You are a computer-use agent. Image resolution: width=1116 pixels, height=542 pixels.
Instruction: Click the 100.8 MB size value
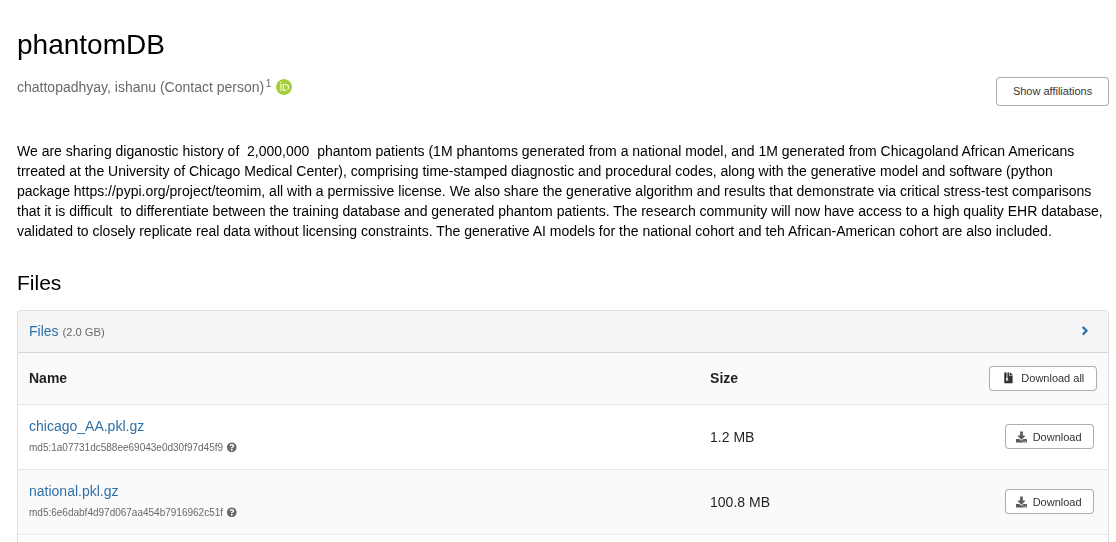point(740,502)
